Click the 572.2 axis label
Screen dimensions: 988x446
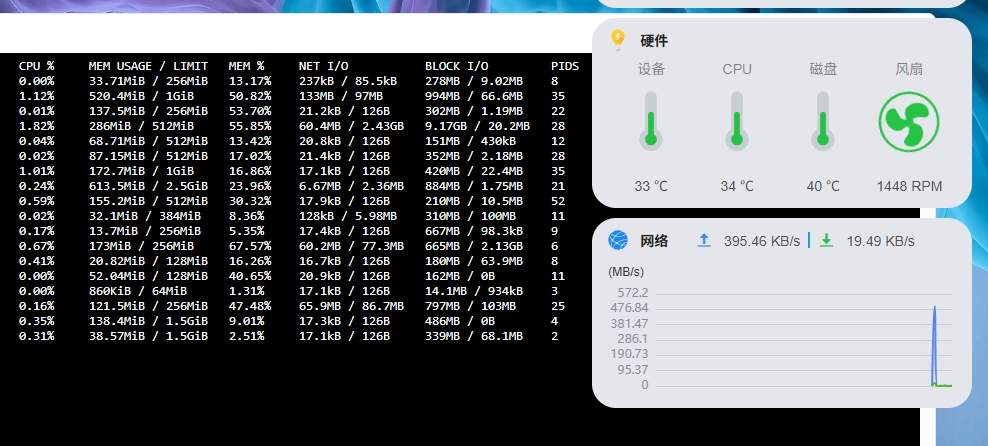tap(633, 292)
